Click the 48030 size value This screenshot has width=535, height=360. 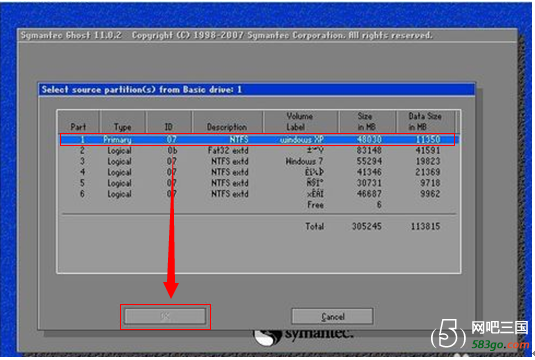click(369, 140)
